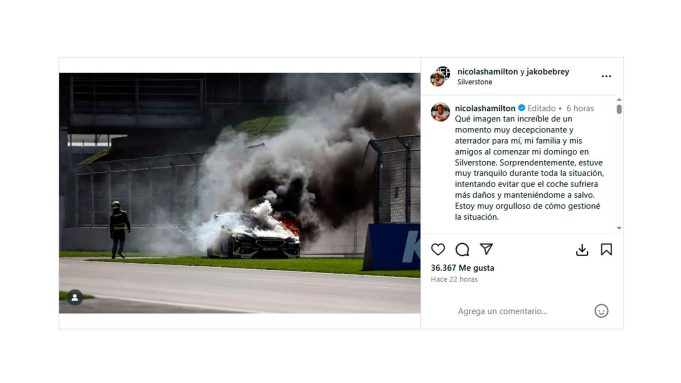Open nicolashamilton profile from the post header
The width and height of the screenshot is (681, 383).
click(487, 72)
